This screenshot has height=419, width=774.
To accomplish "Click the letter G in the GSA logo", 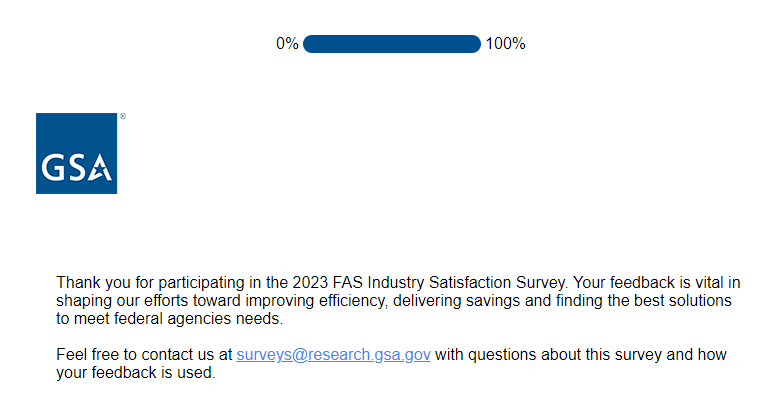I will (53, 169).
